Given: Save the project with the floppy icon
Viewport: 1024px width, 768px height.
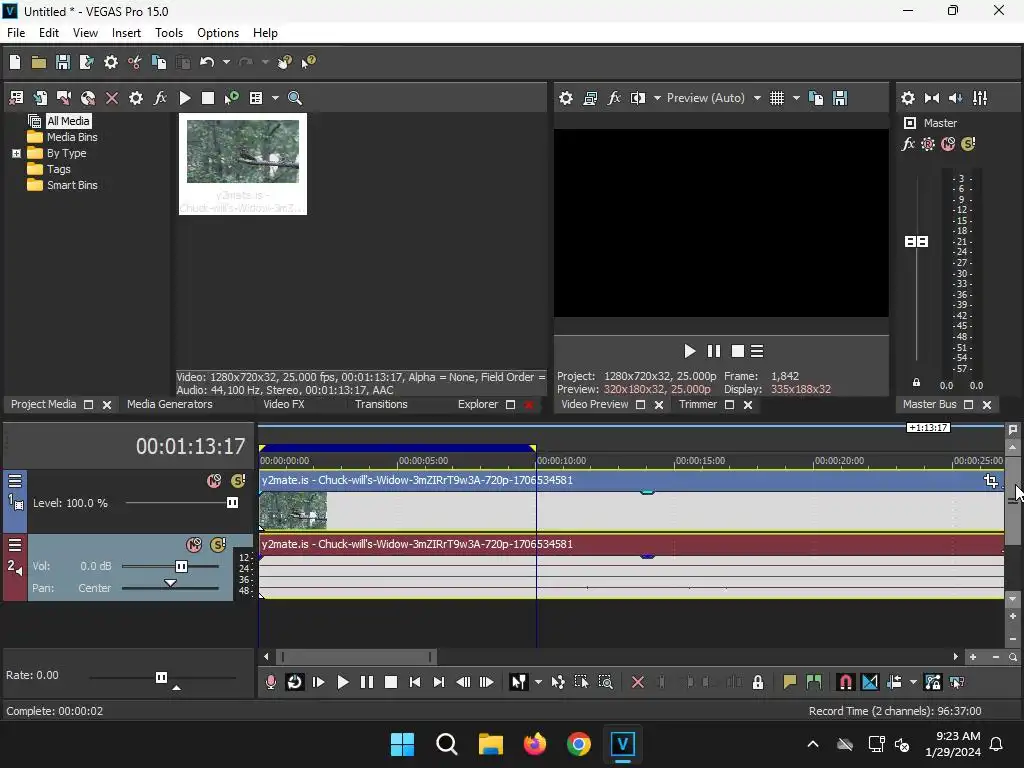Looking at the screenshot, I should click(63, 62).
